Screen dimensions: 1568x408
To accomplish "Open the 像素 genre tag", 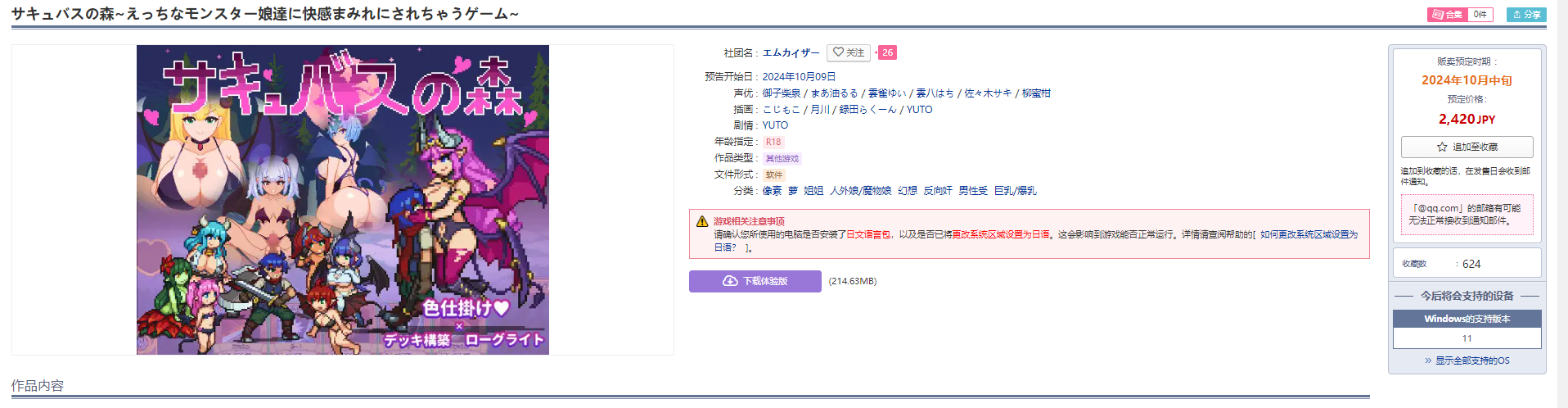I will [x=773, y=191].
